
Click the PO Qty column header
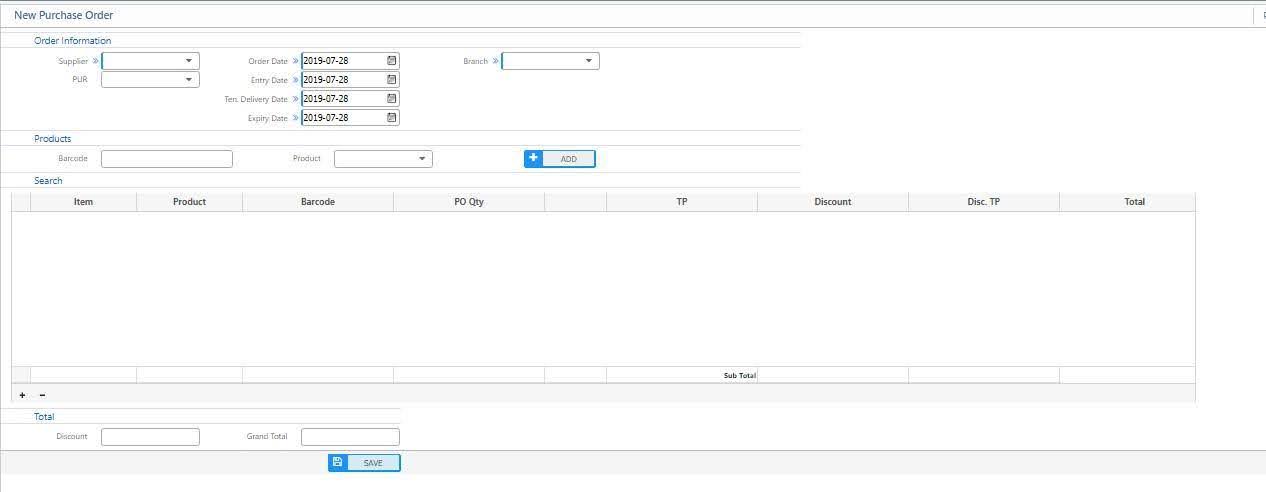point(469,202)
